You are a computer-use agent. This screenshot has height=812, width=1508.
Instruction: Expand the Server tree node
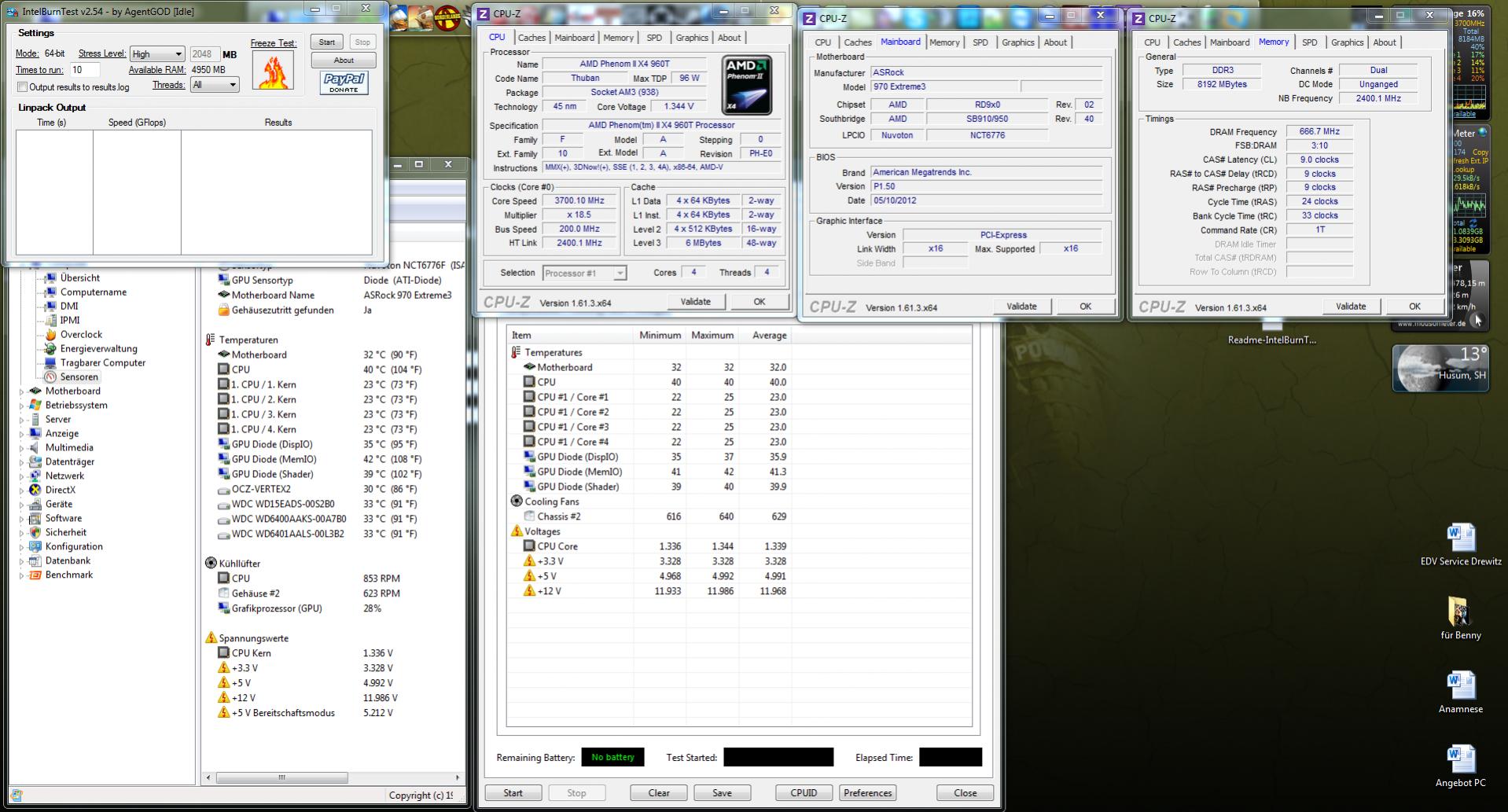click(21, 419)
